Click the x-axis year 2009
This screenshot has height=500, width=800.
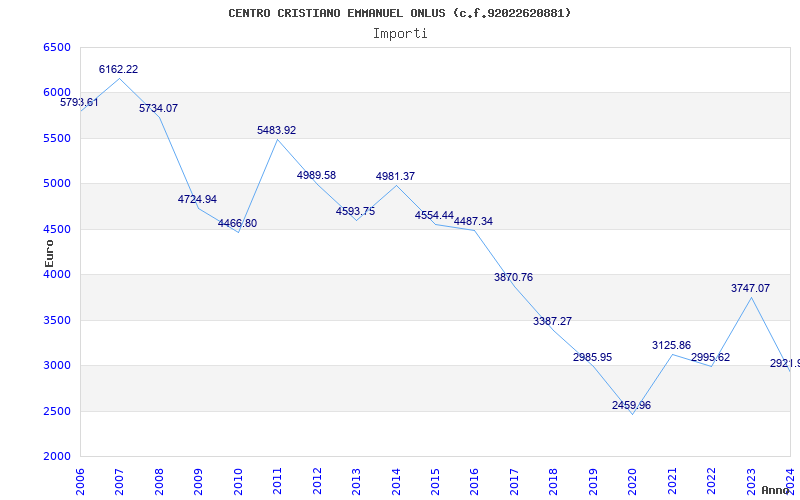pyautogui.click(x=198, y=481)
